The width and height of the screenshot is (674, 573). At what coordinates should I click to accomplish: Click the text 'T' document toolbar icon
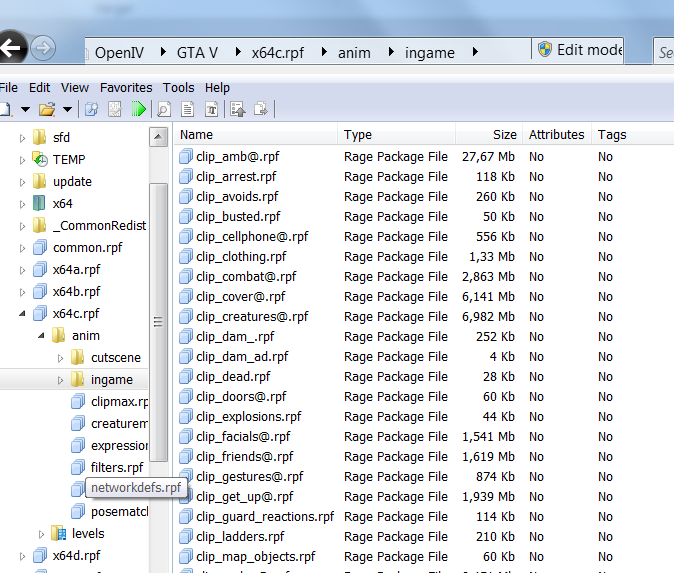[211, 109]
